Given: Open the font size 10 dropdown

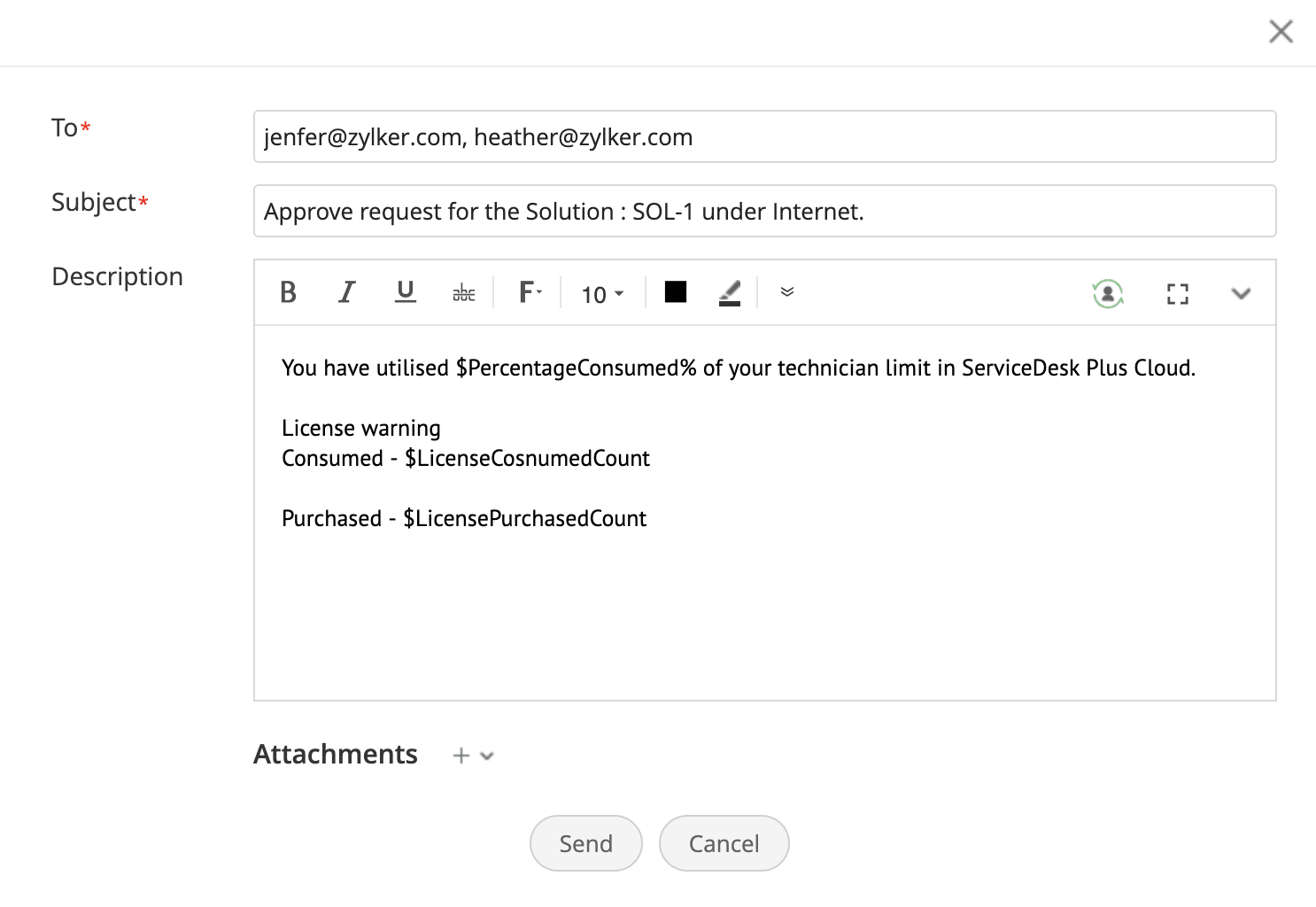Looking at the screenshot, I should tap(602, 294).
